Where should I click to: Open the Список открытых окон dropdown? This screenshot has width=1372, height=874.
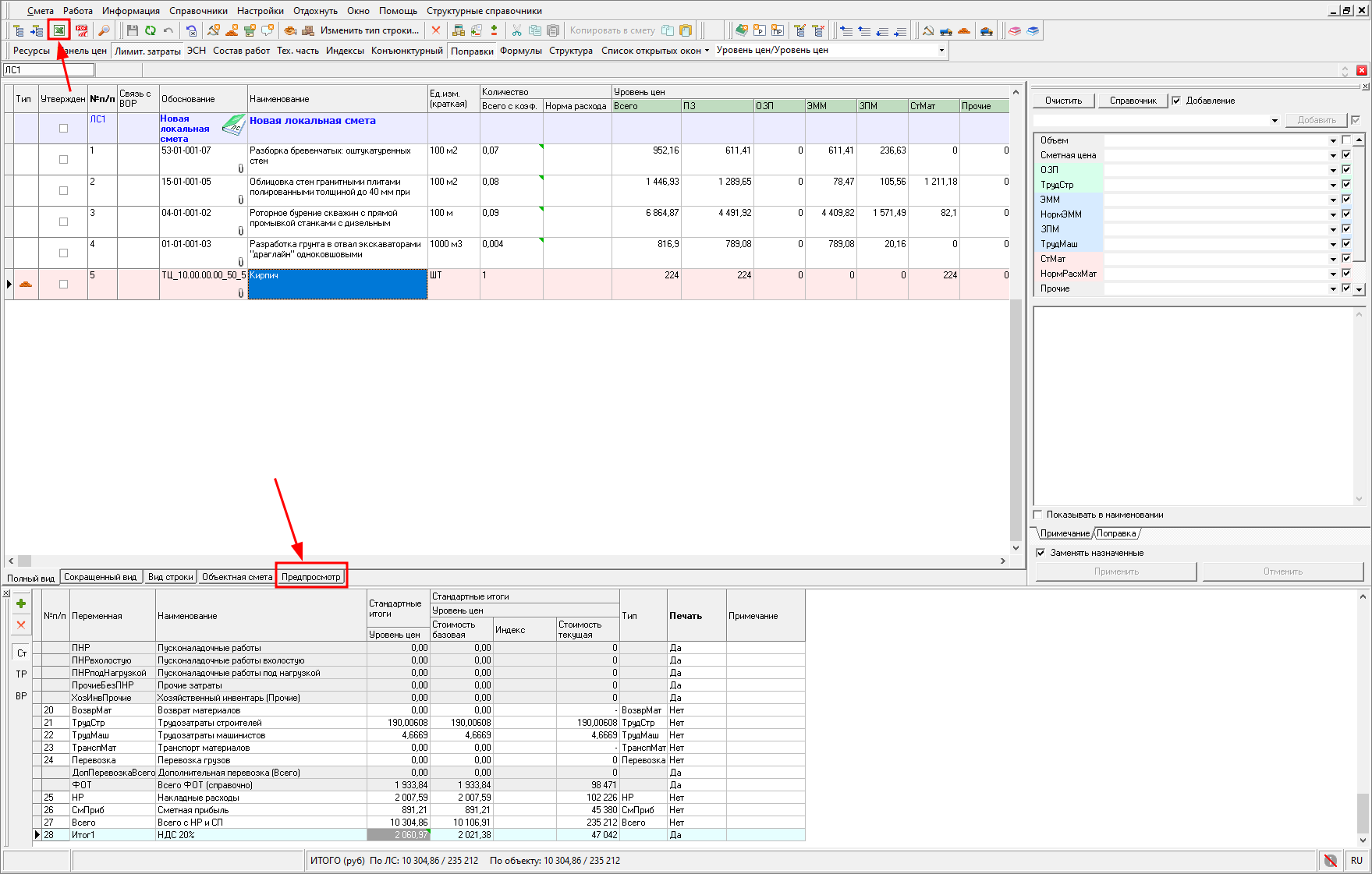pyautogui.click(x=655, y=51)
